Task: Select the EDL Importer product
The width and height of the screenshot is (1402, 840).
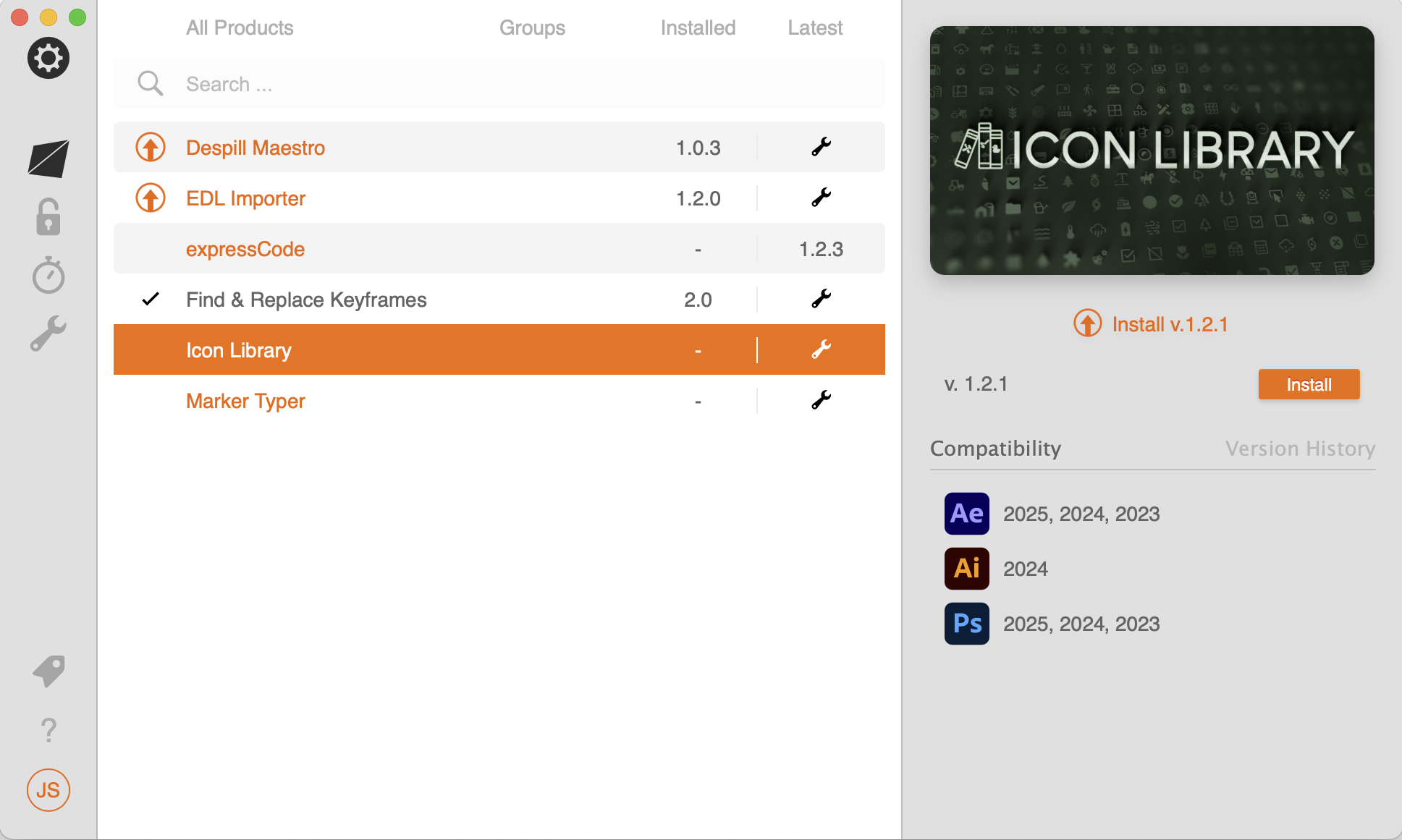Action: tap(245, 198)
